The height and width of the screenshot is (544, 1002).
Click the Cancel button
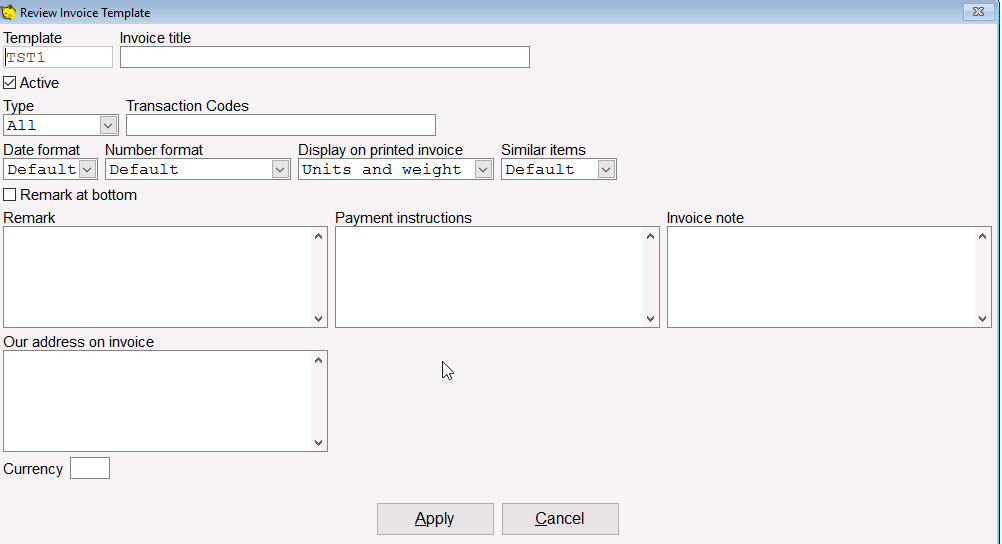(560, 518)
